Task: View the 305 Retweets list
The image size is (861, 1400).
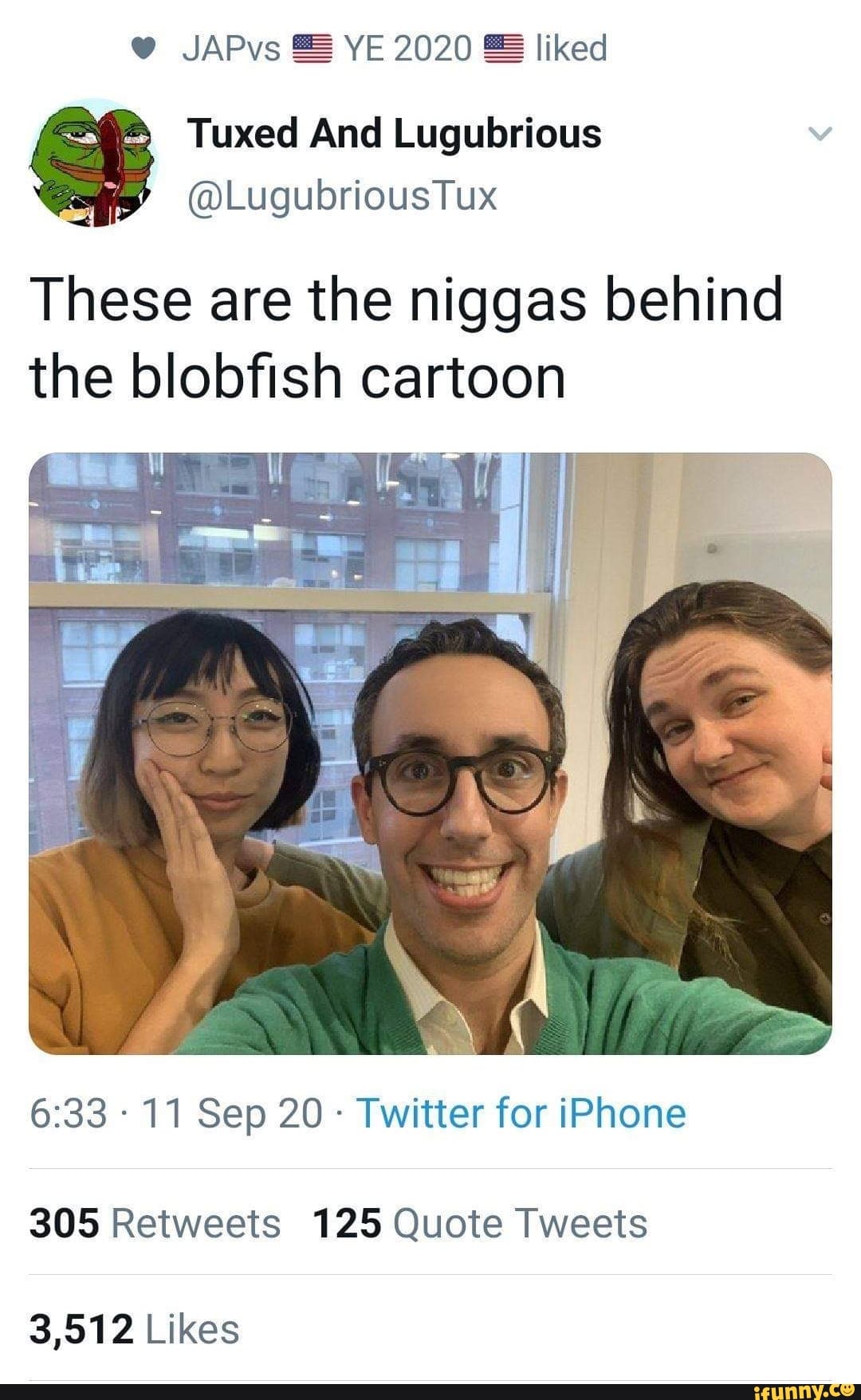Action: [155, 1223]
